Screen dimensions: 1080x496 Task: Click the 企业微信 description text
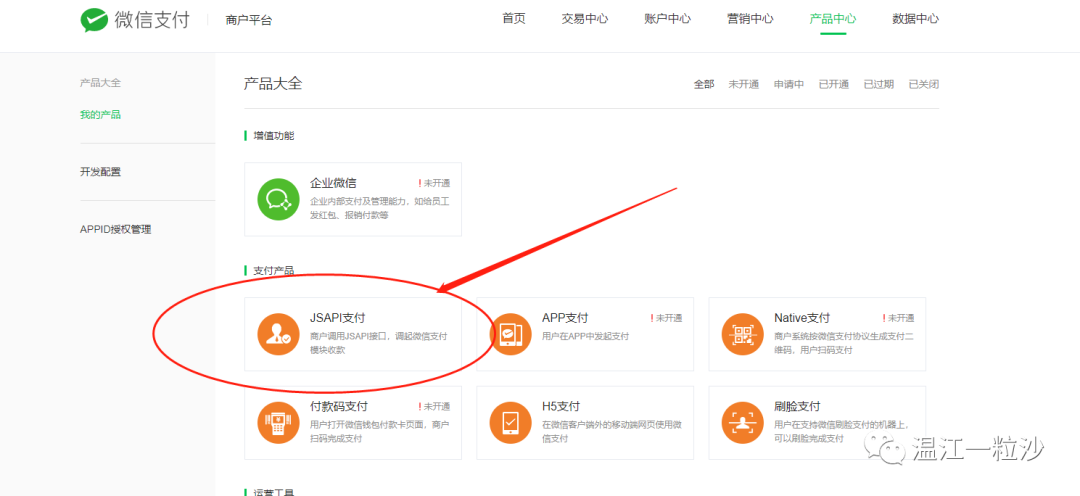click(x=380, y=208)
